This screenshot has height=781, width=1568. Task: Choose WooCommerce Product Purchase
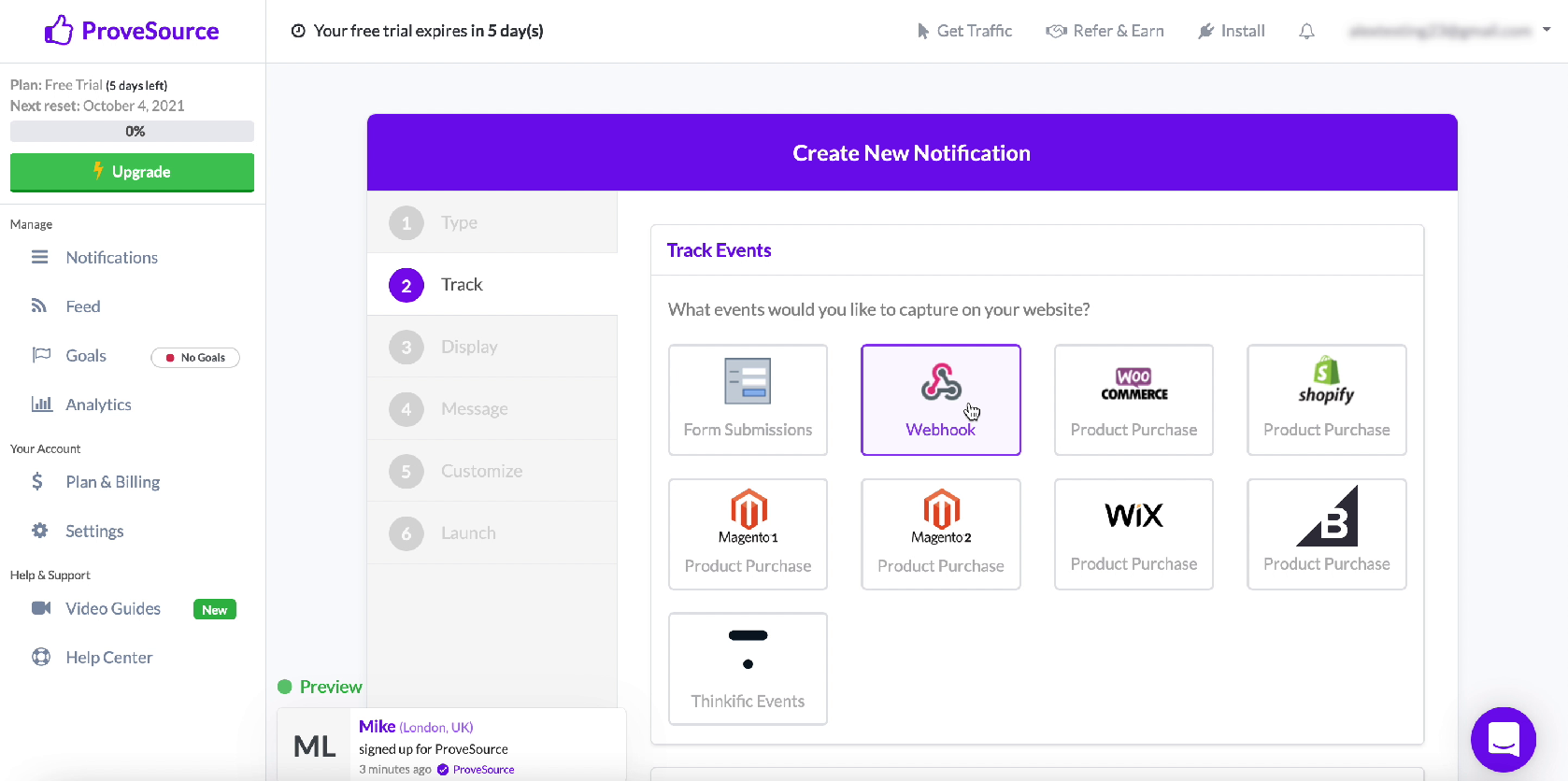(1133, 400)
